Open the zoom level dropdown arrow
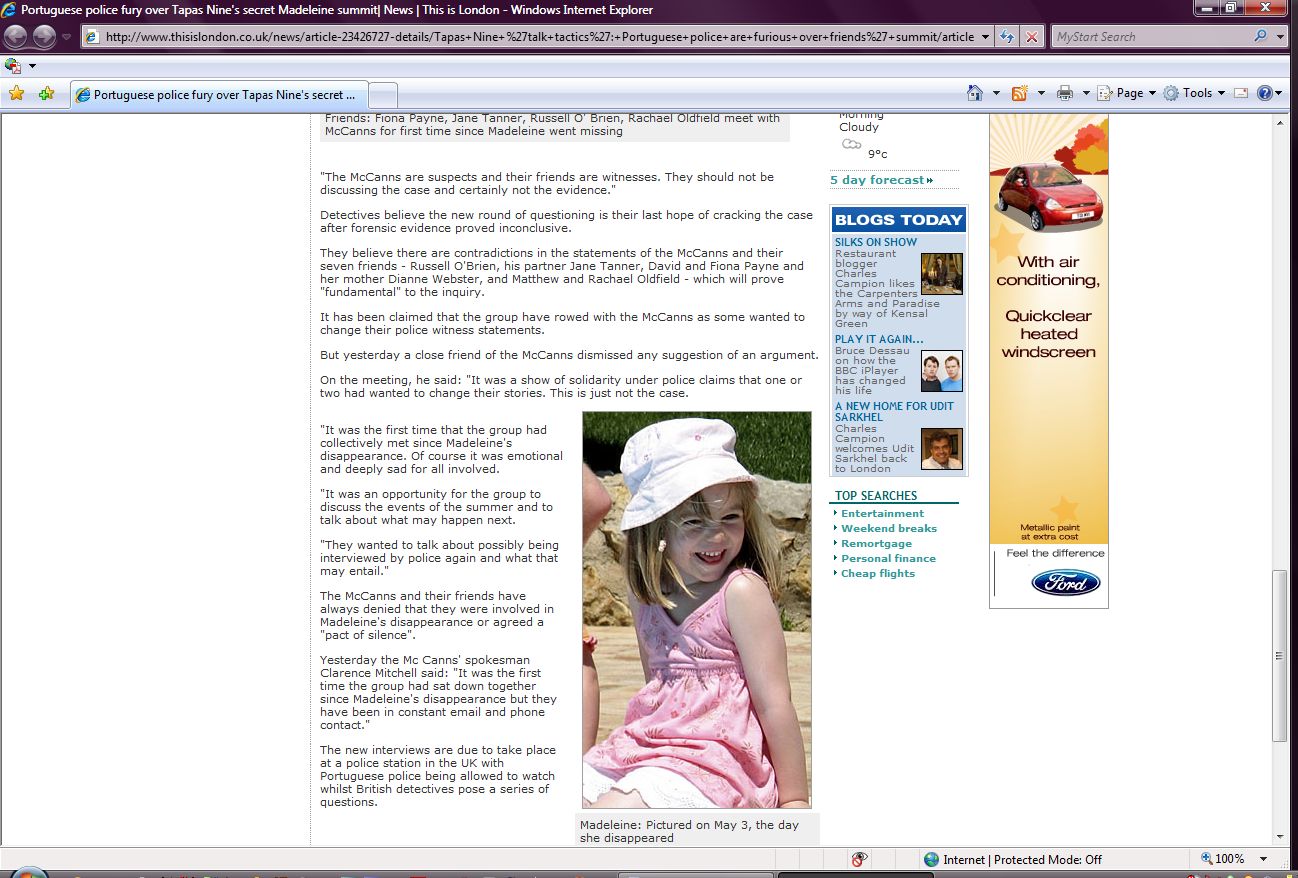1298x878 pixels. (x=1263, y=859)
